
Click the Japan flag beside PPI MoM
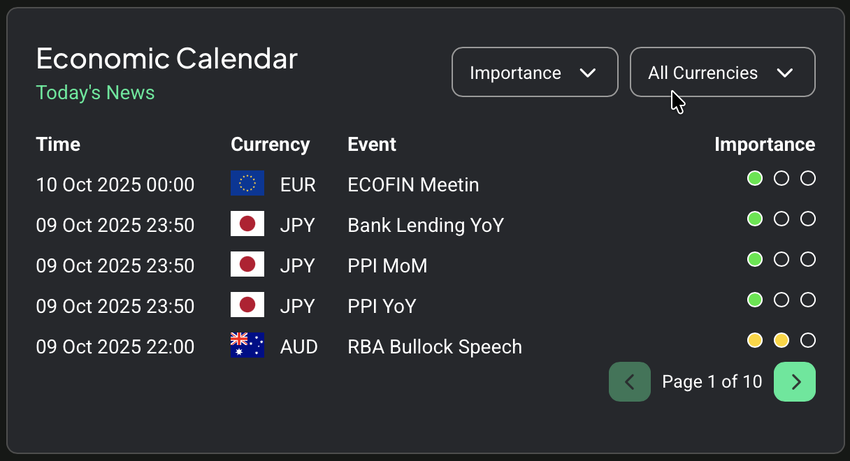point(247,265)
